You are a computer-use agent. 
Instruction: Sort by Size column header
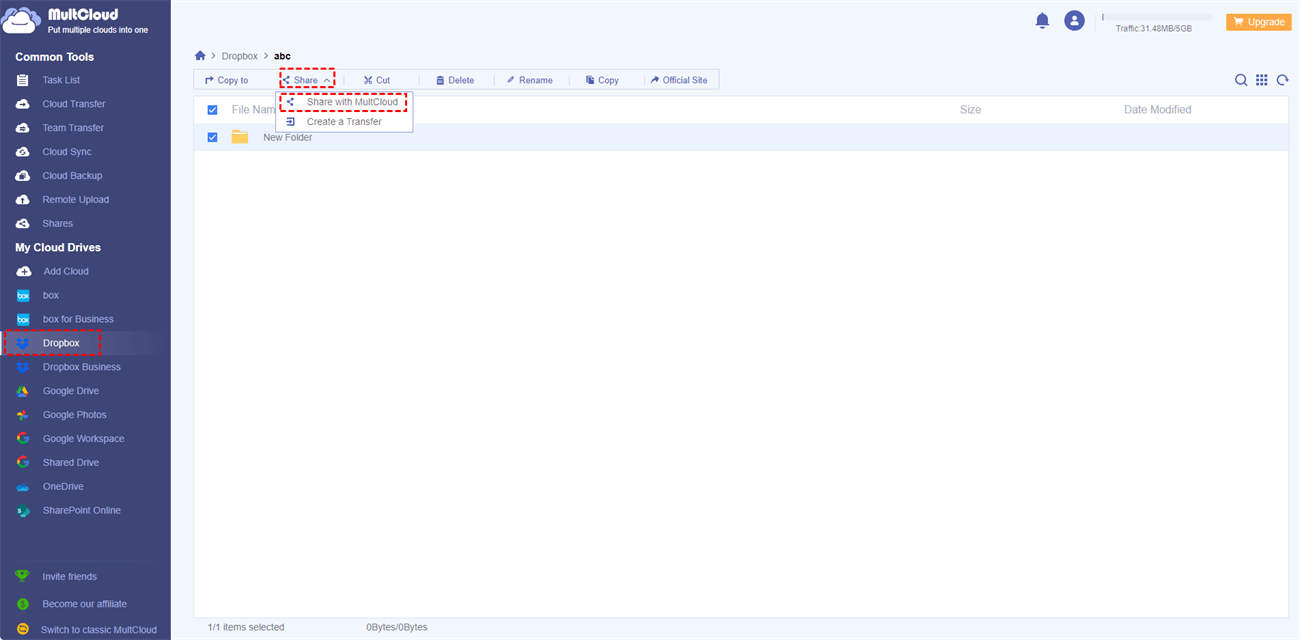click(970, 110)
